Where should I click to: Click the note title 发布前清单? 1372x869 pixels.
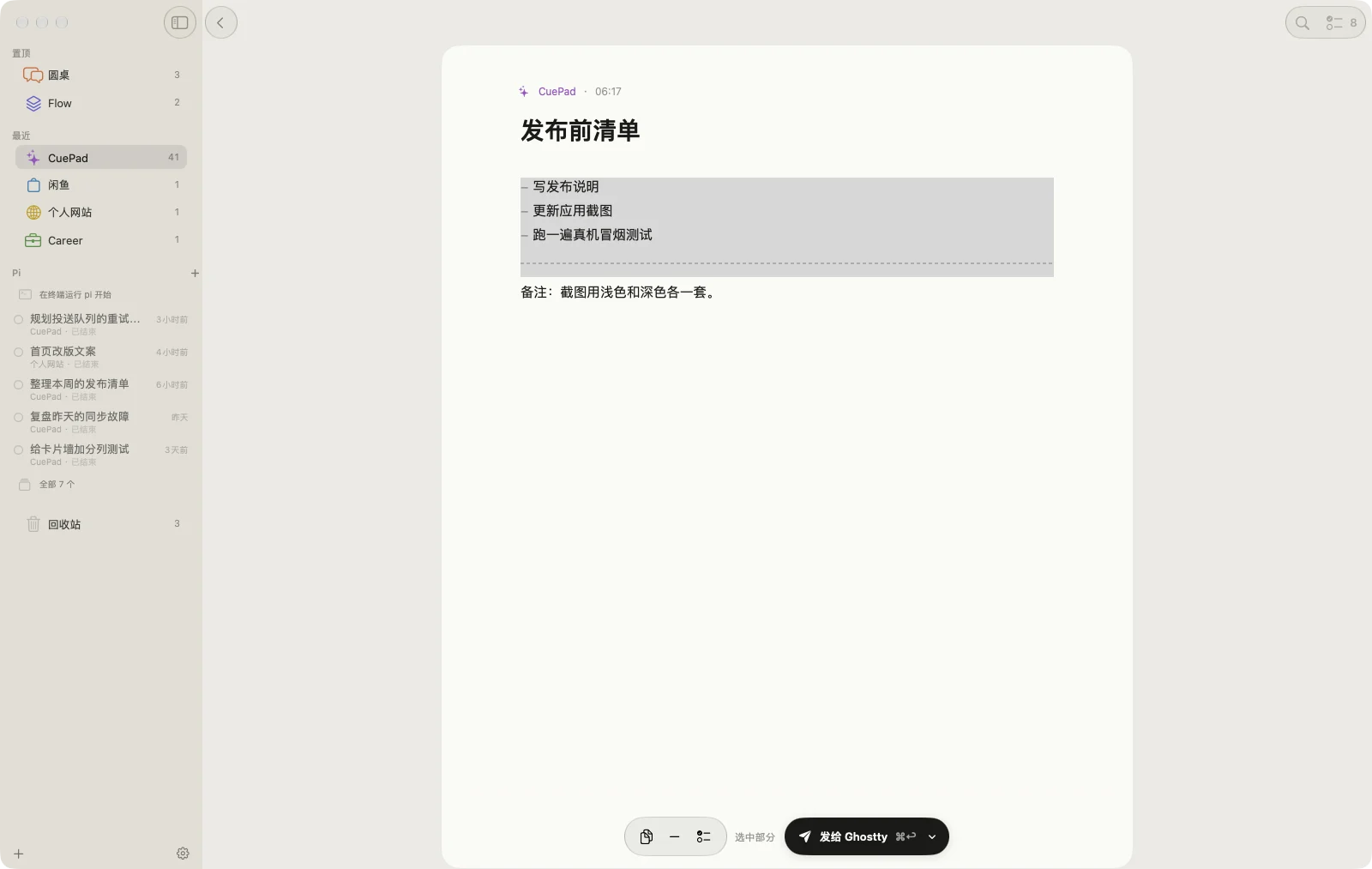(581, 131)
